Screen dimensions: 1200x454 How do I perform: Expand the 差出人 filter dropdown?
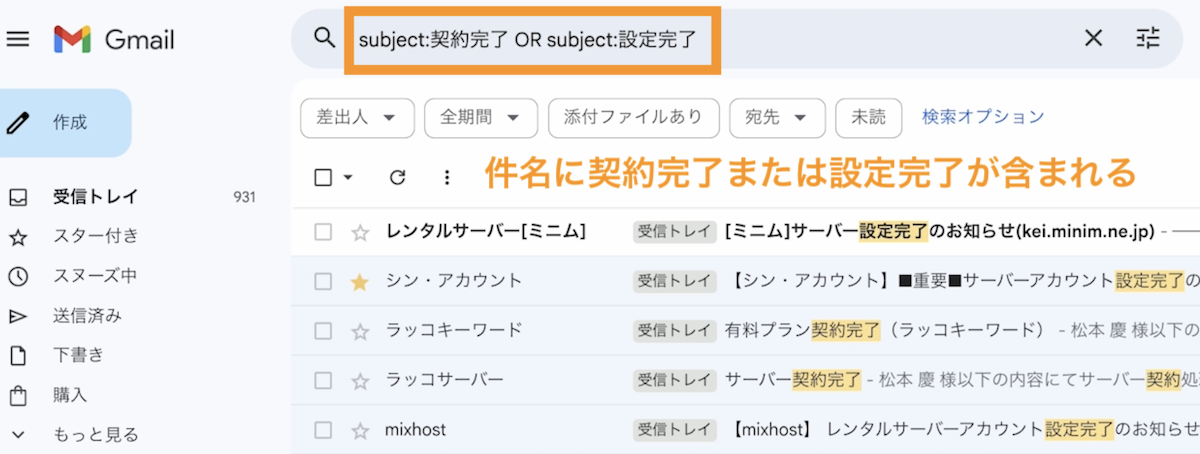(357, 118)
